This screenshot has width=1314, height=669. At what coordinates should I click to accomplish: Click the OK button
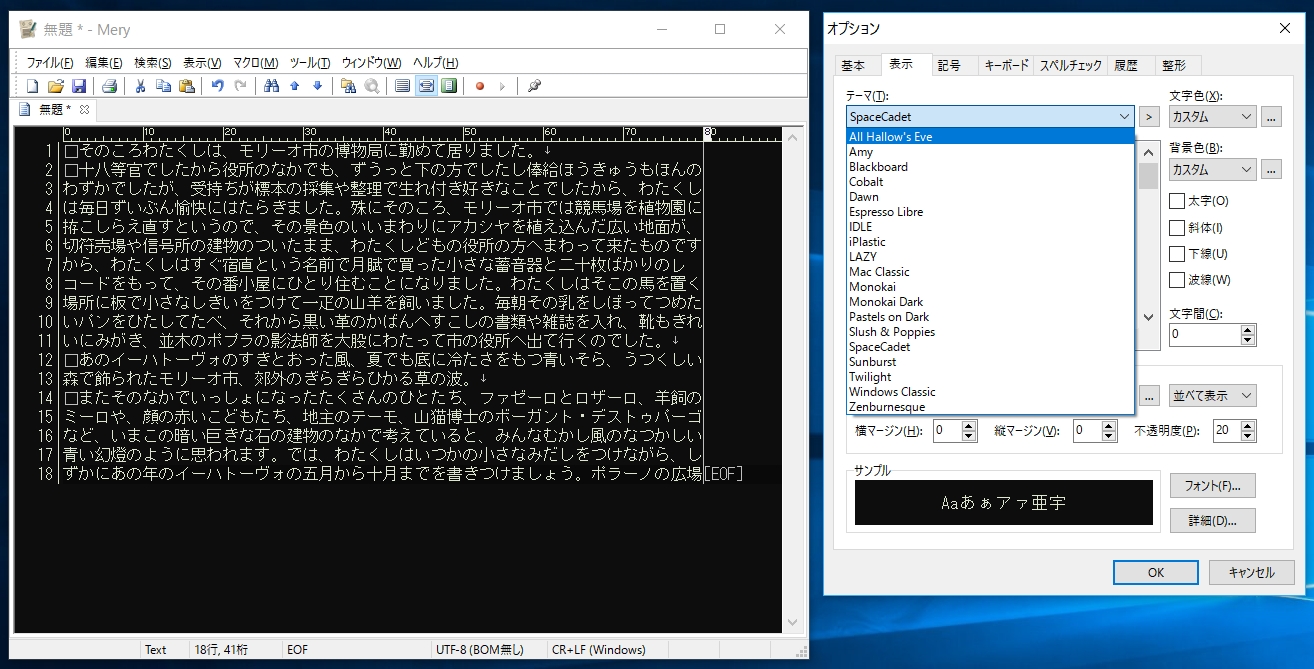point(1156,573)
